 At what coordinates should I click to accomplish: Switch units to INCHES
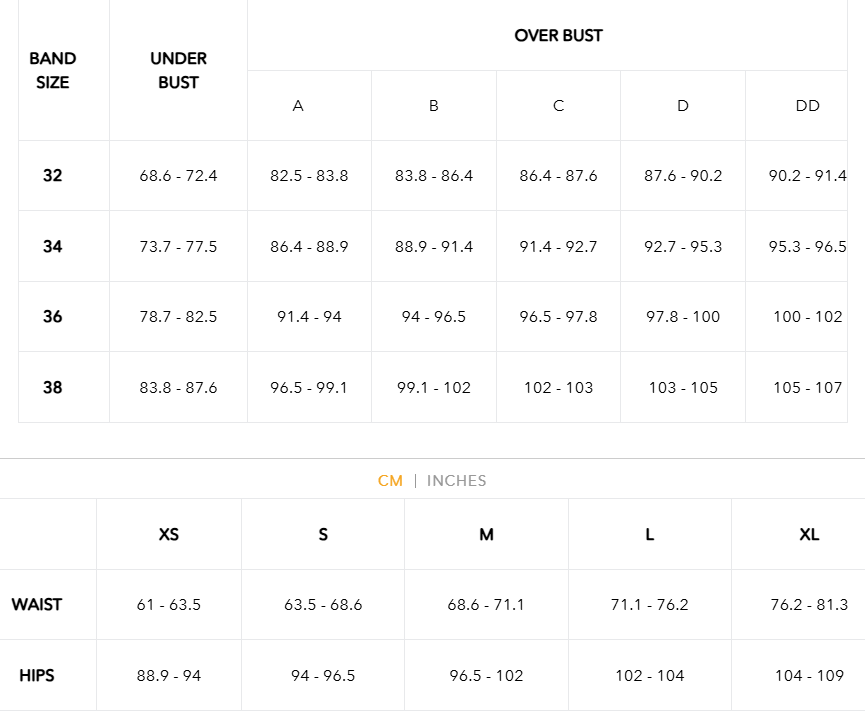pos(456,480)
